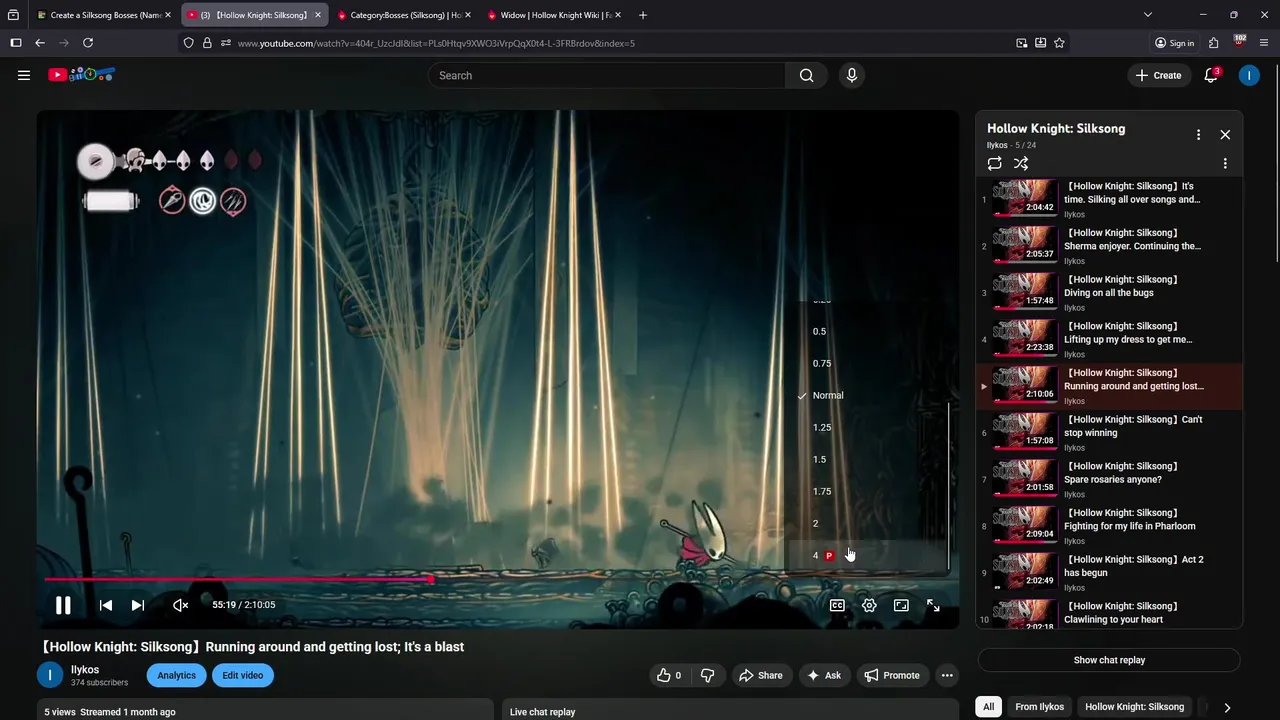
Task: Set playback speed to 1.5
Action: coord(867,459)
